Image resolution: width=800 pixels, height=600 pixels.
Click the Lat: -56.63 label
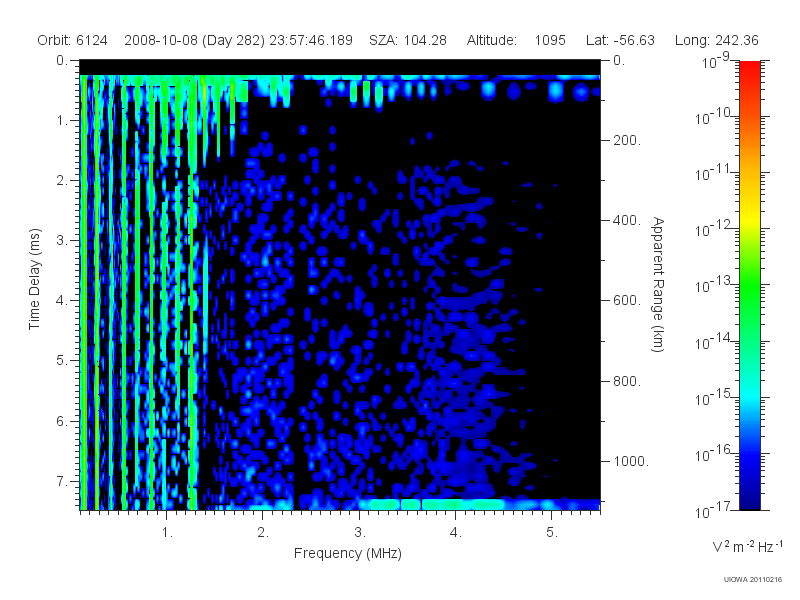coord(620,40)
